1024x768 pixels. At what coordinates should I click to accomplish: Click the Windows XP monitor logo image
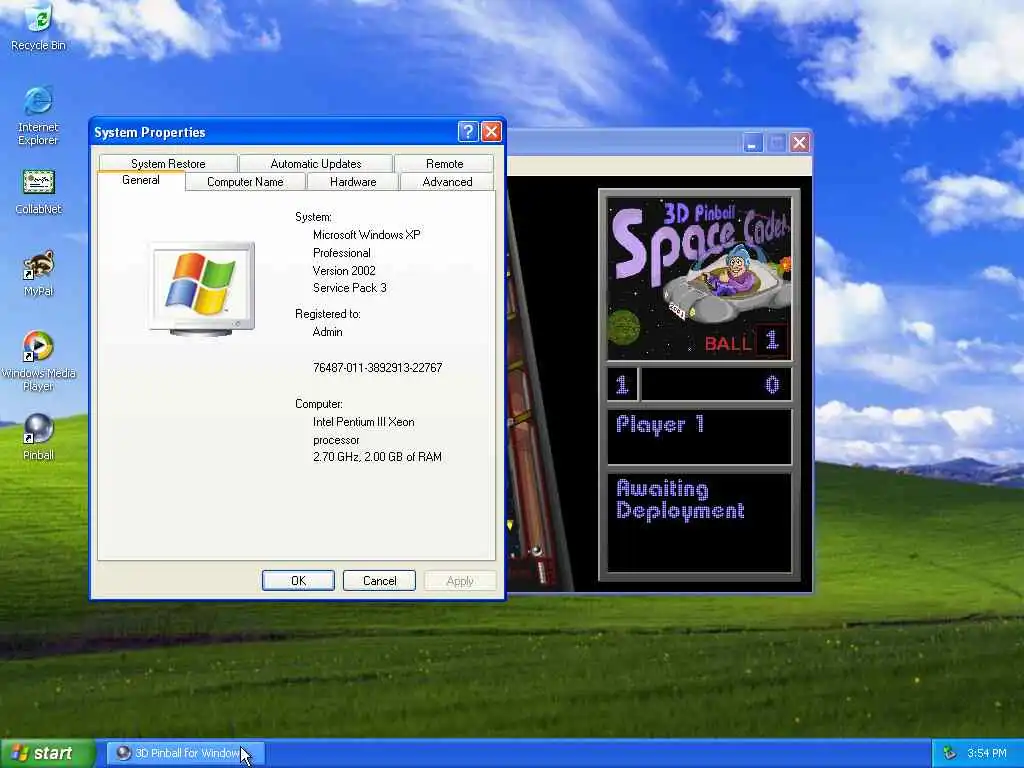(x=201, y=289)
